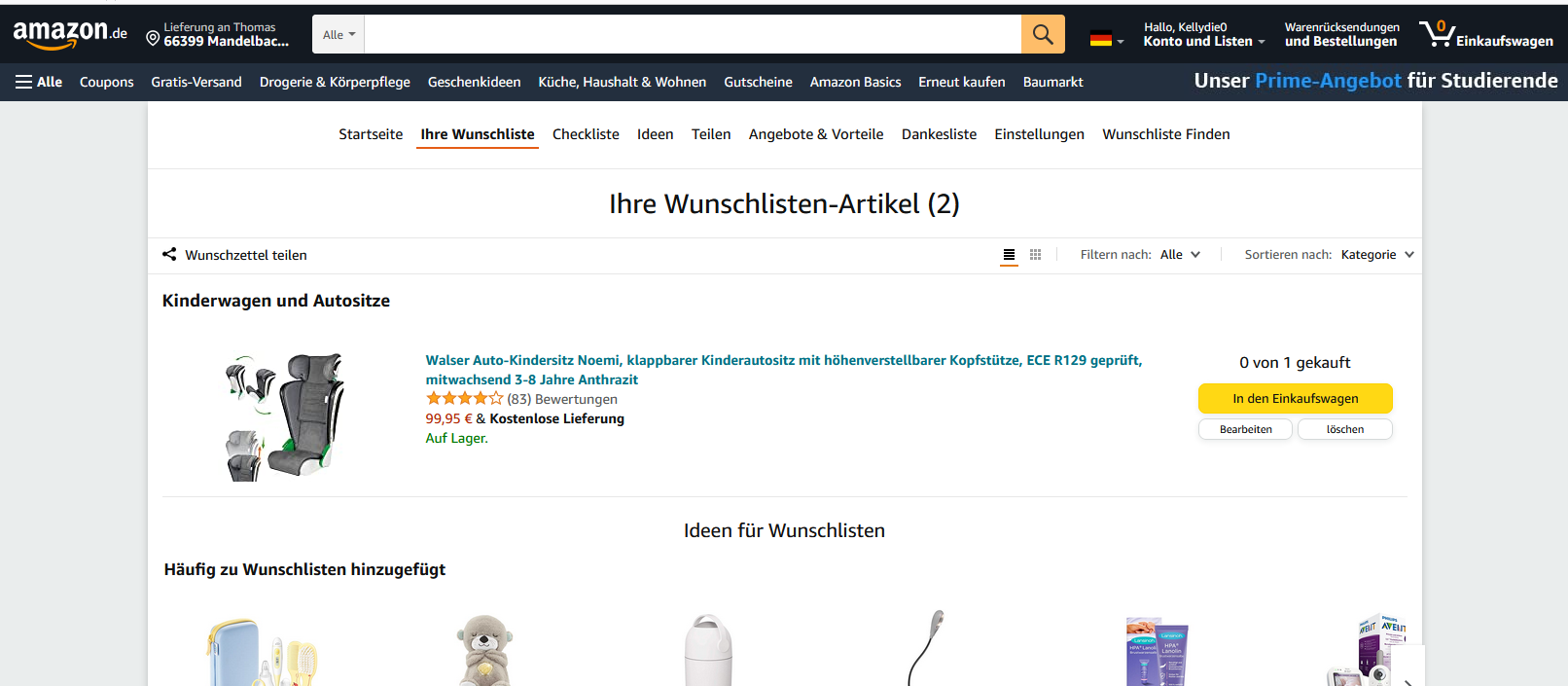Image resolution: width=1568 pixels, height=686 pixels.
Task: Click the star rating of the Walser seat
Action: coord(464,398)
